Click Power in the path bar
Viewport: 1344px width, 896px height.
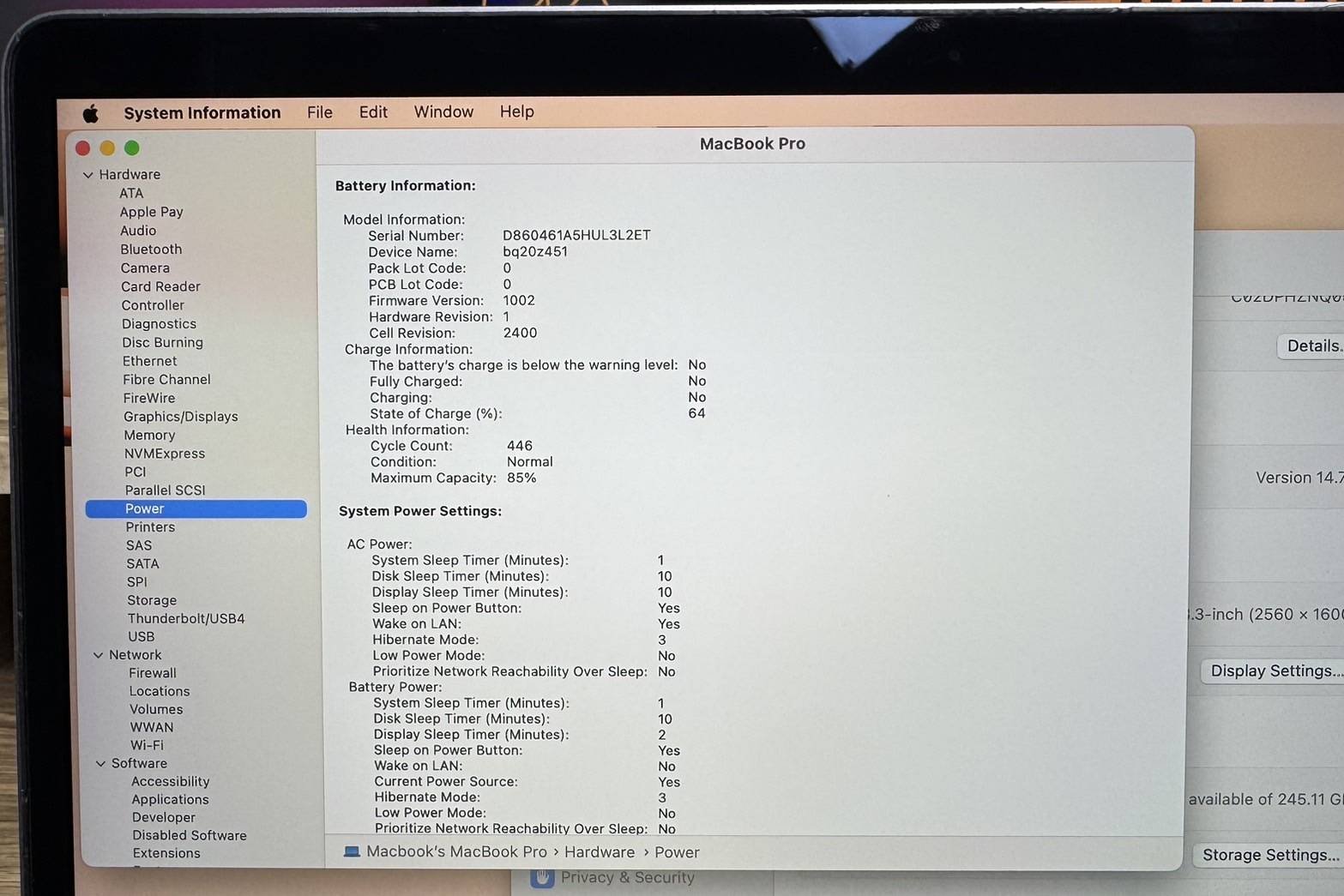[677, 852]
